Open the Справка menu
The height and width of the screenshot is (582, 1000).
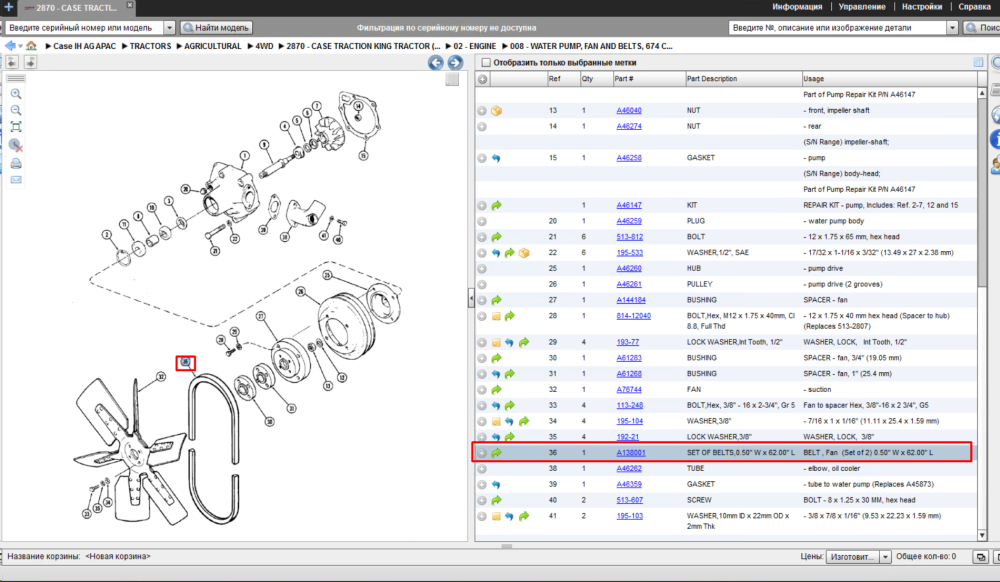tap(974, 7)
